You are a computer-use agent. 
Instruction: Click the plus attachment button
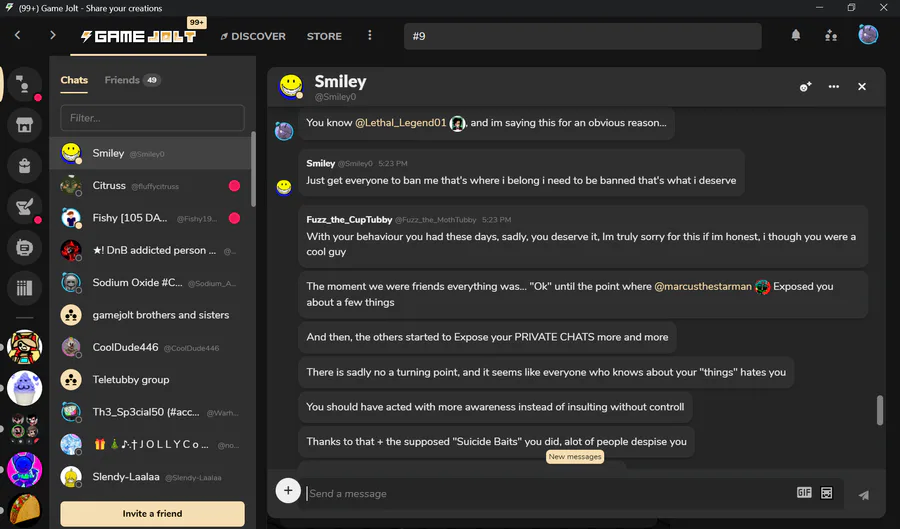(x=288, y=491)
